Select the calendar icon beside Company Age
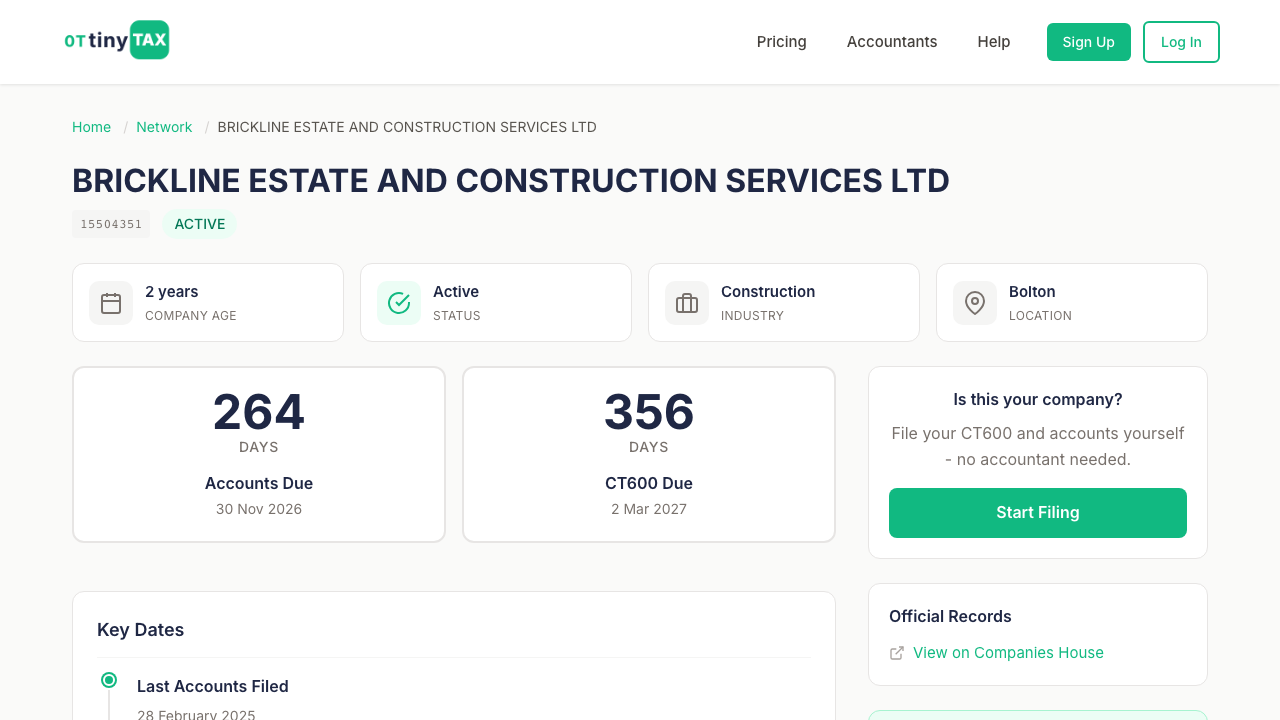Viewport: 1280px width, 720px height. point(110,302)
